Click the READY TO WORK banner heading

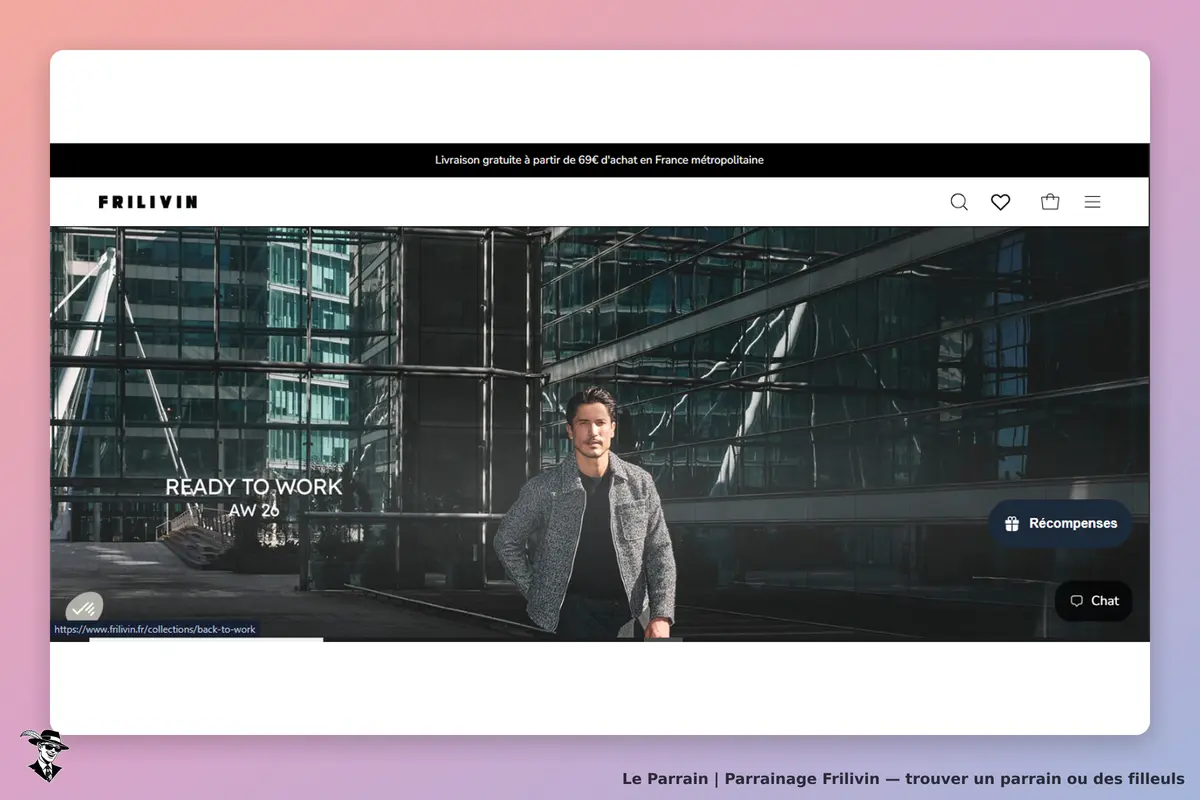tap(254, 487)
